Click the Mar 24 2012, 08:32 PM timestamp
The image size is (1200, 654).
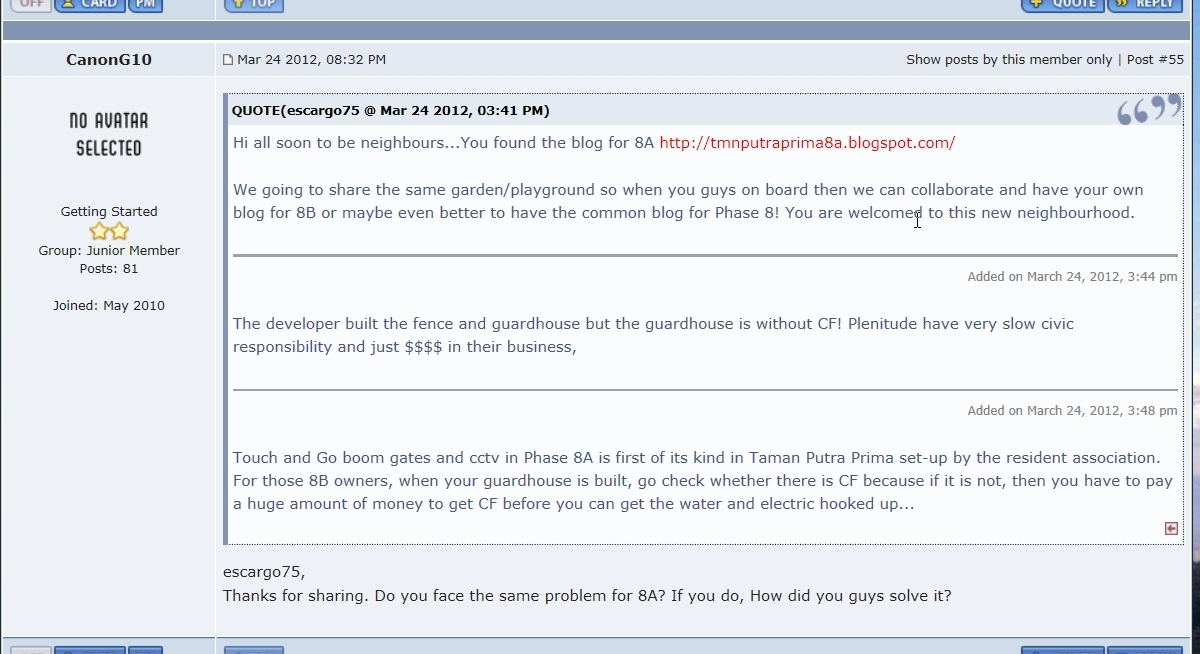pos(311,60)
